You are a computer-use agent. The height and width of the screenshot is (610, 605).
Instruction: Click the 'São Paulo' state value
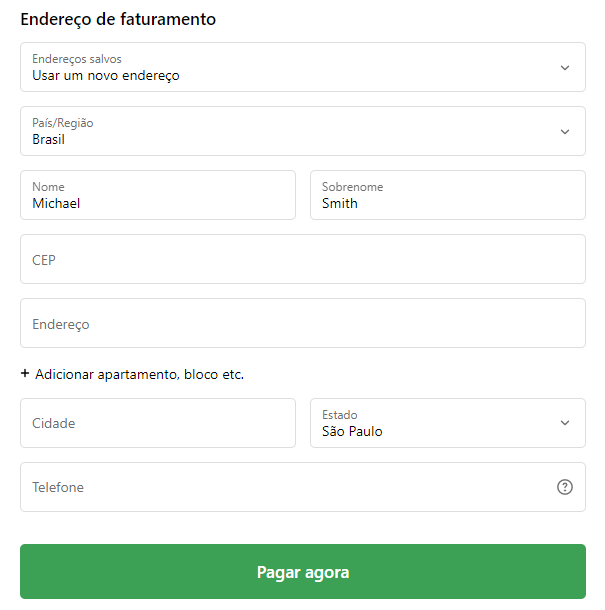click(352, 431)
